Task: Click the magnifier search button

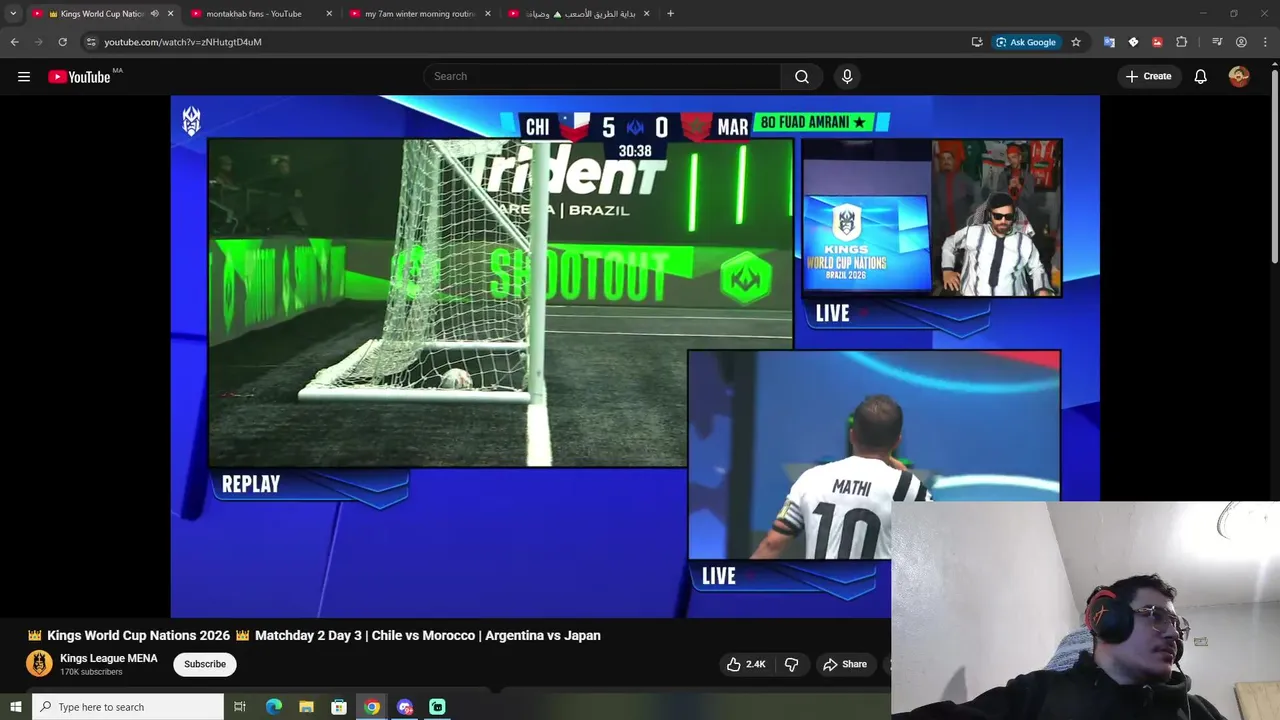Action: click(x=802, y=76)
